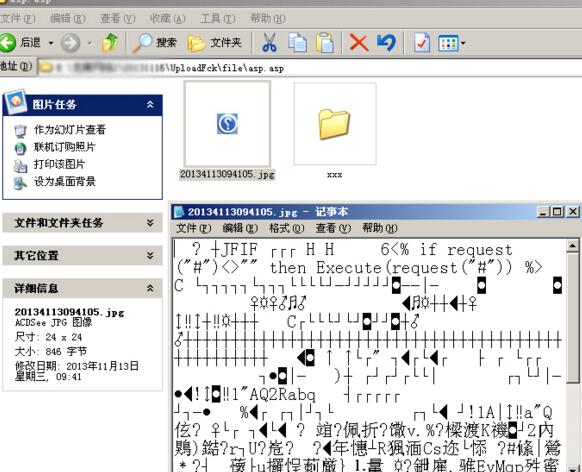582x472 pixels.
Task: Select the 20134113094105.jpg thumbnail
Action: tap(228, 124)
